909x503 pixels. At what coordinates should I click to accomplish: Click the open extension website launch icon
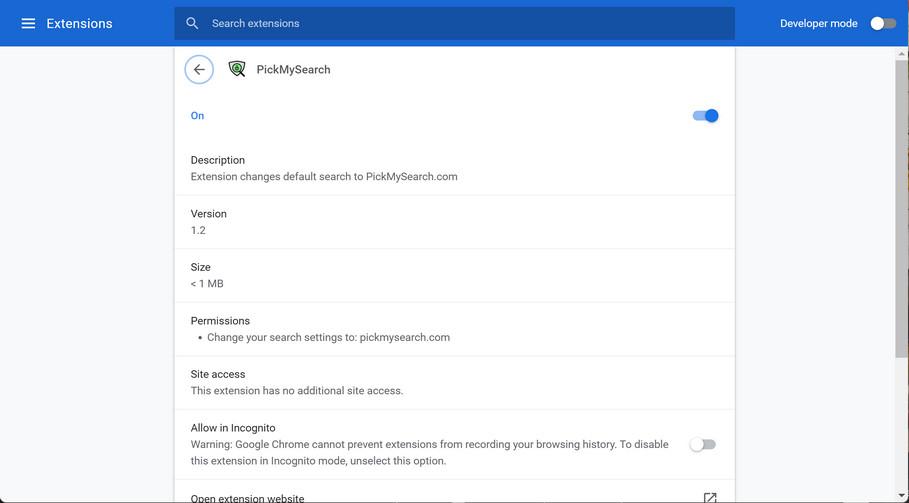click(x=709, y=497)
